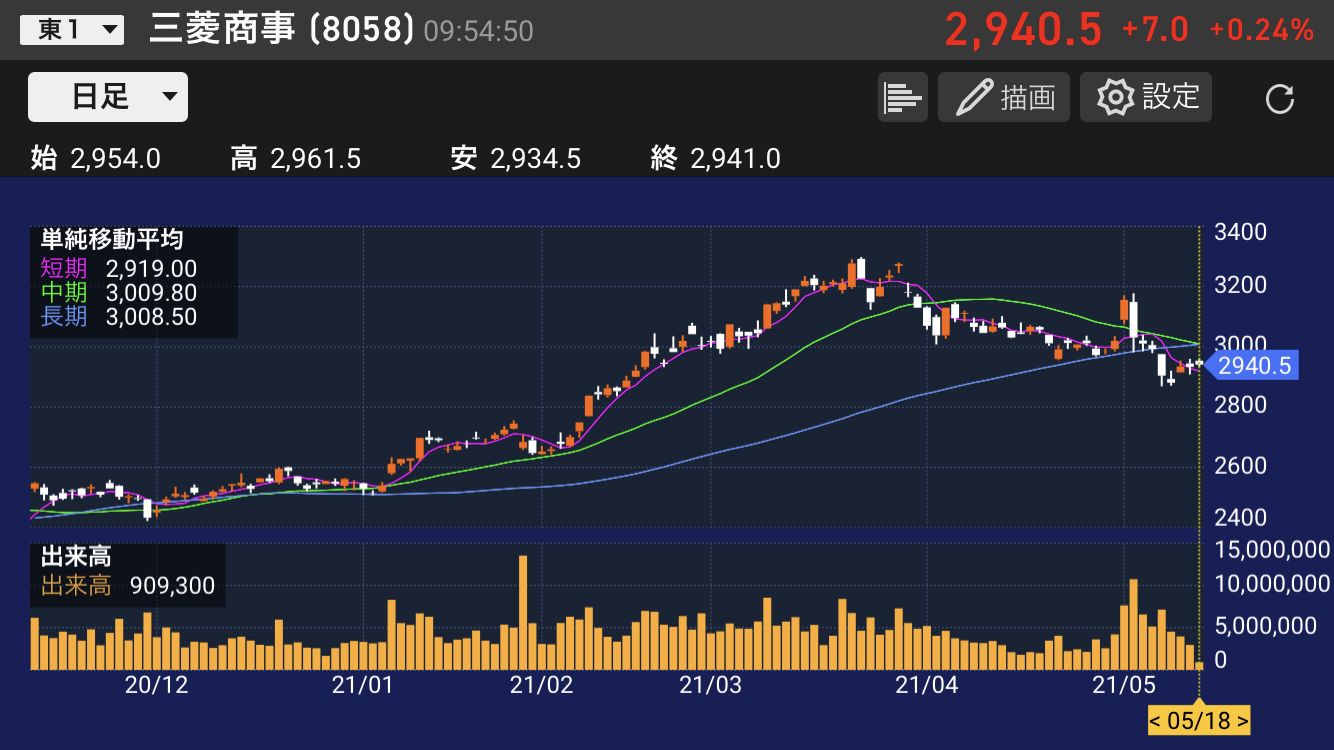The height and width of the screenshot is (750, 1334).
Task: Select the 単純移動平均 indicator title
Action: (x=111, y=240)
